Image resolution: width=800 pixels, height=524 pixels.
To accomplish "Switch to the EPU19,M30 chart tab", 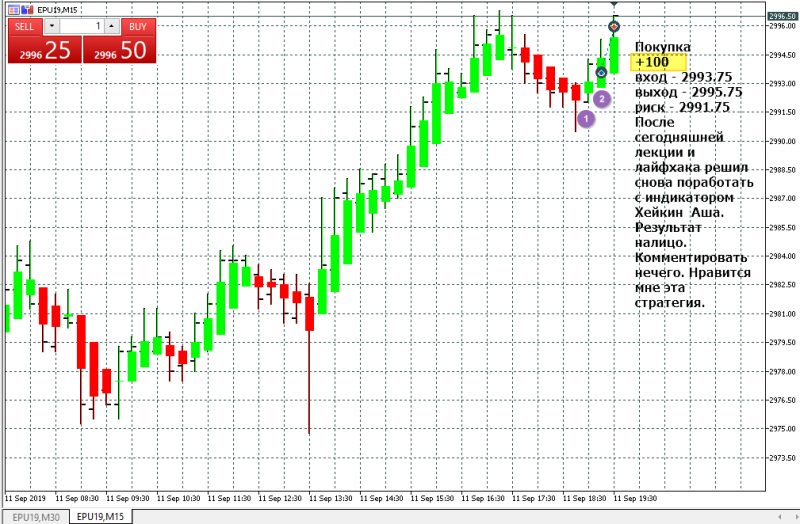I will (36, 517).
